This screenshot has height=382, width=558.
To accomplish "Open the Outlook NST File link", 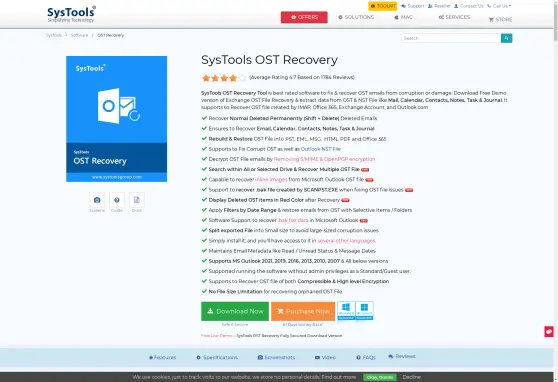I will click(321, 149).
